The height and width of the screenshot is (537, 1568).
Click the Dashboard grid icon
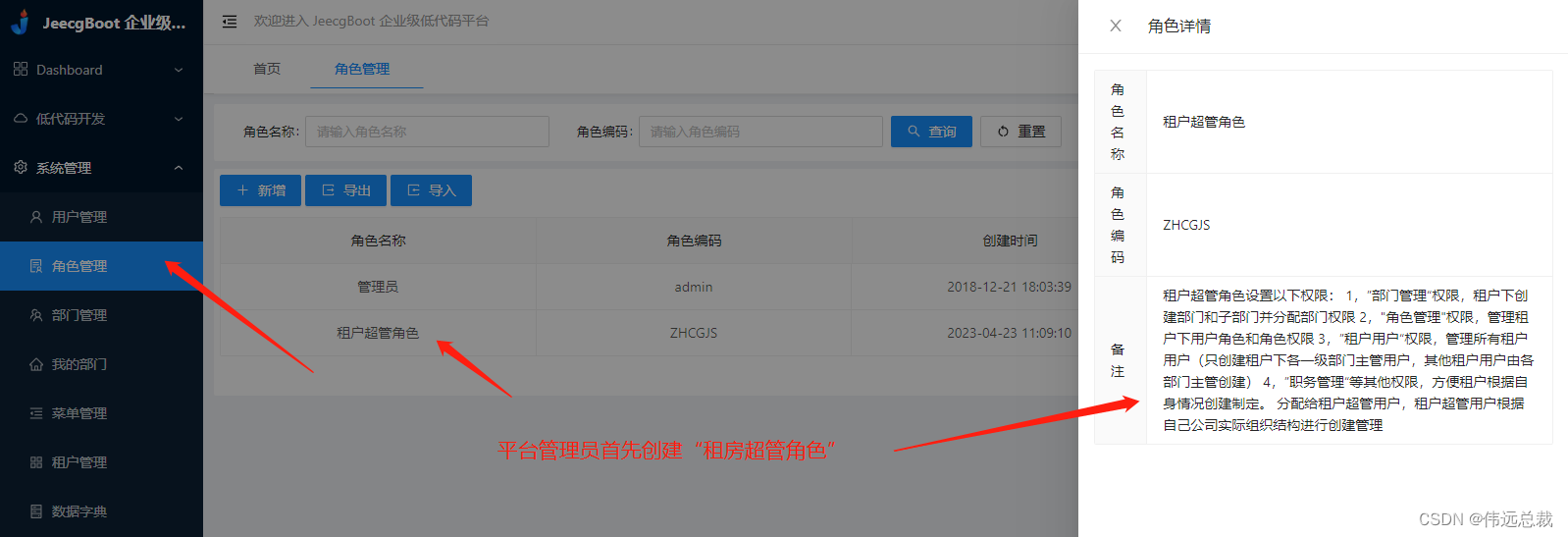coord(21,70)
